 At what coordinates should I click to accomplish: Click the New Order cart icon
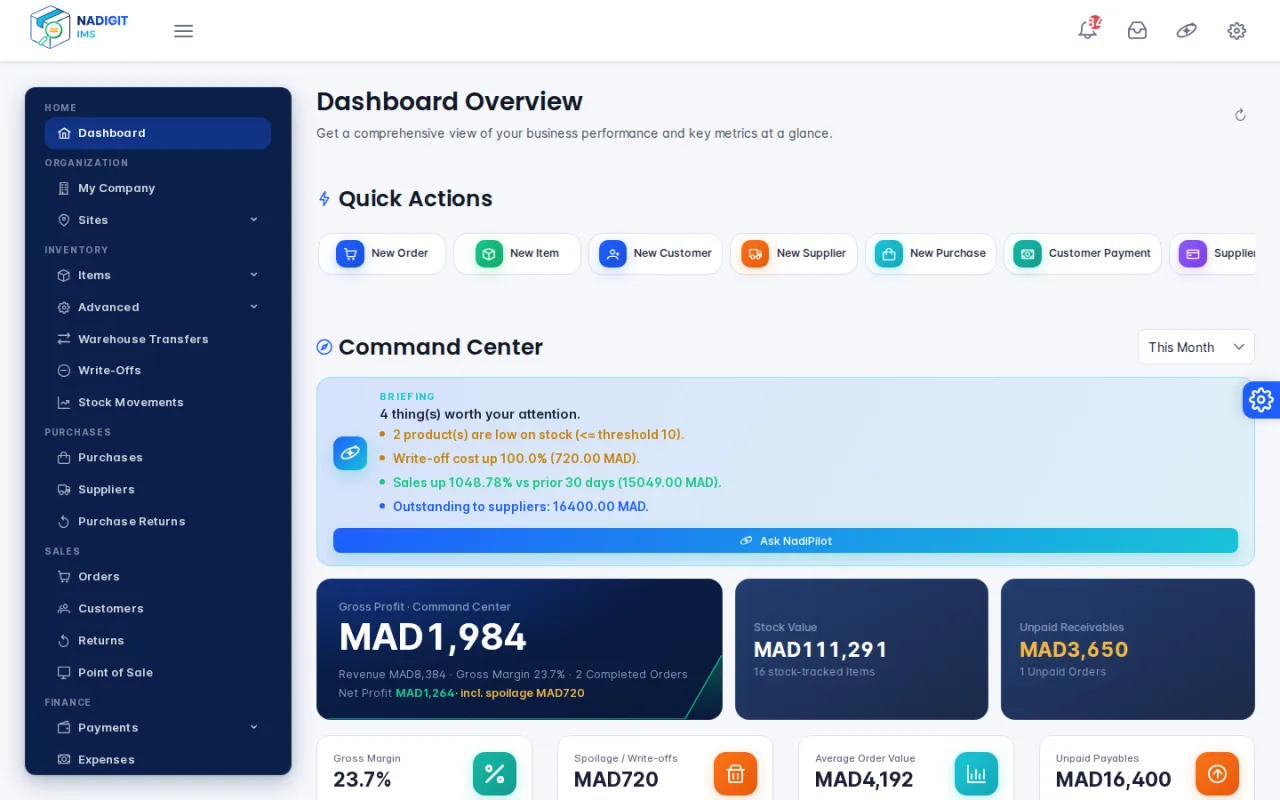[350, 254]
